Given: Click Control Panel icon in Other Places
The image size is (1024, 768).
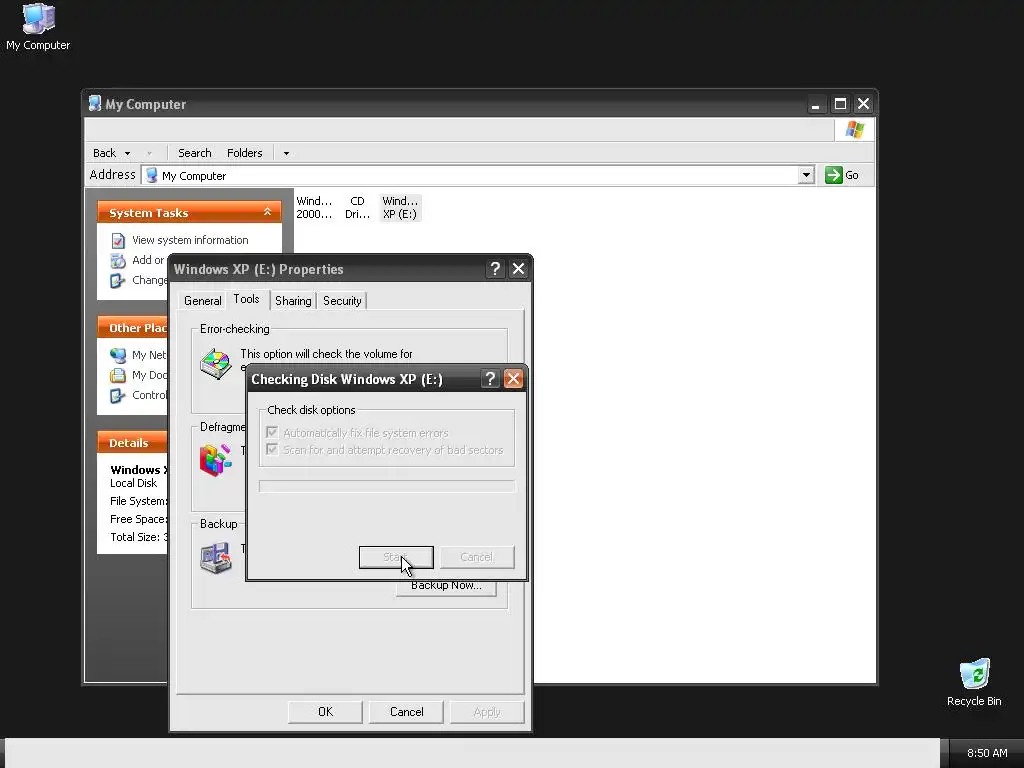Looking at the screenshot, I should point(118,396).
